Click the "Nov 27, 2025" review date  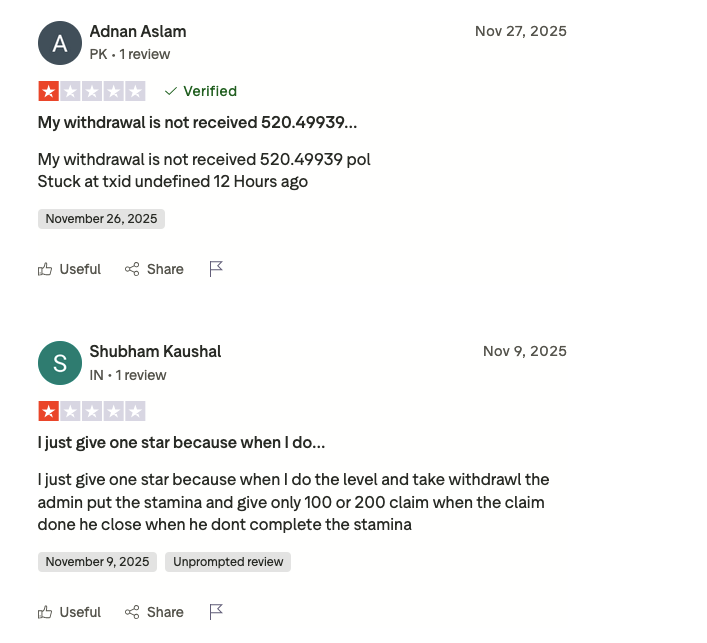click(x=520, y=31)
